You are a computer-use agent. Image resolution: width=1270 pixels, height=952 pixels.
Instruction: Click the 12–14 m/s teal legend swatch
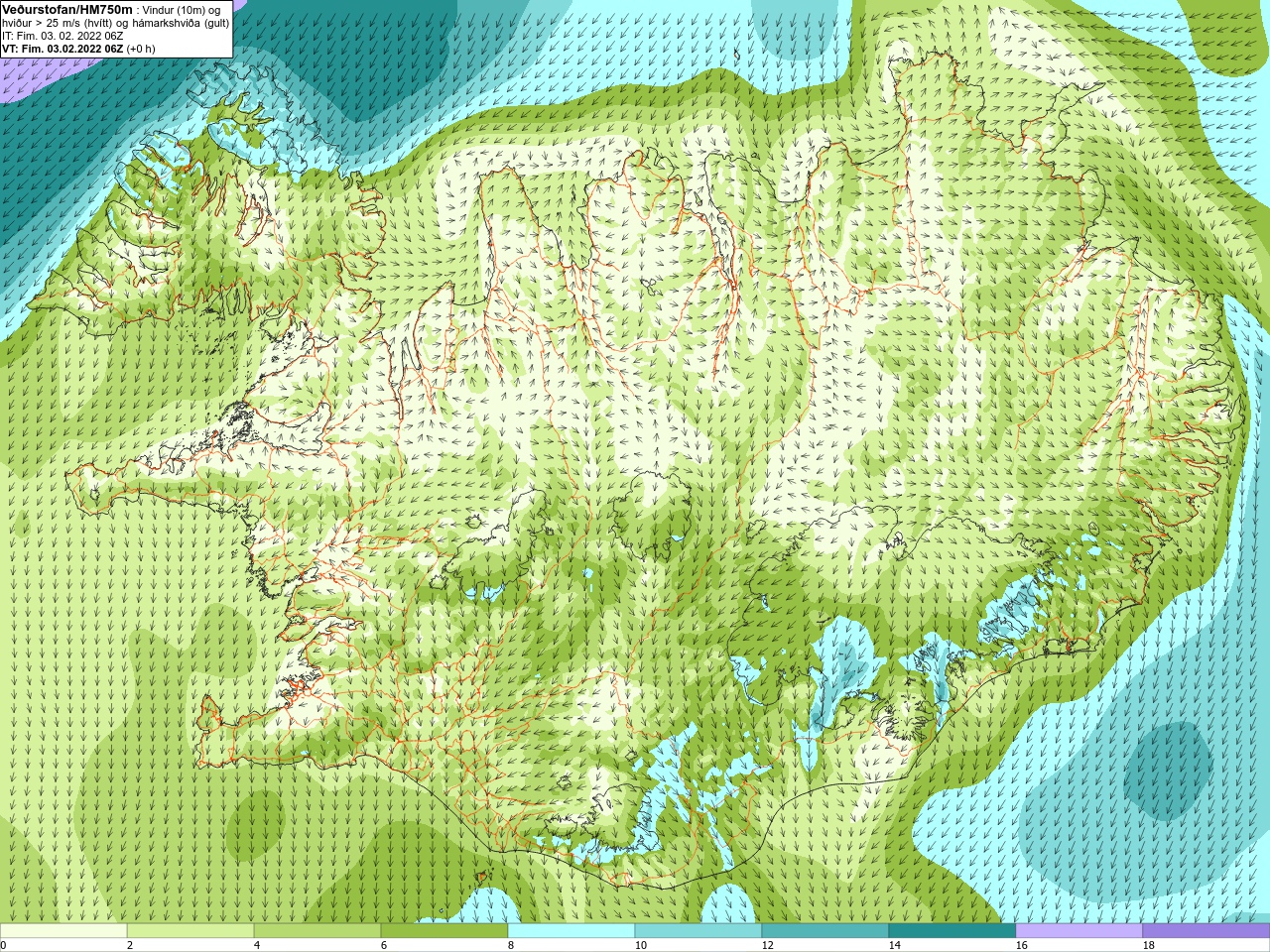tap(825, 931)
